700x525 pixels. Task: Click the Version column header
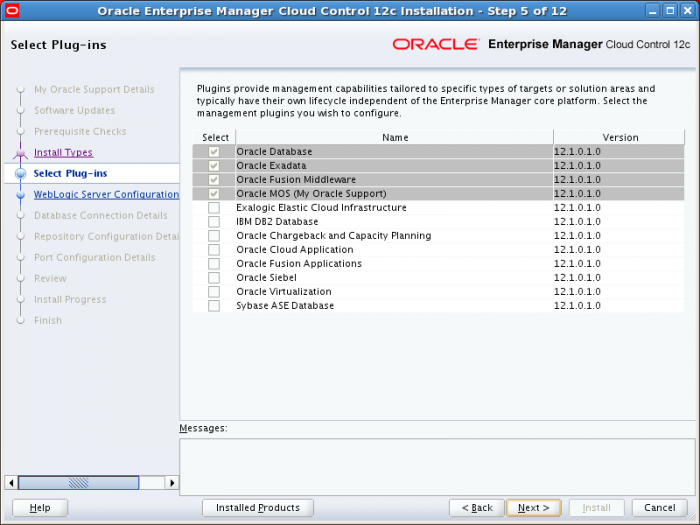(x=619, y=138)
